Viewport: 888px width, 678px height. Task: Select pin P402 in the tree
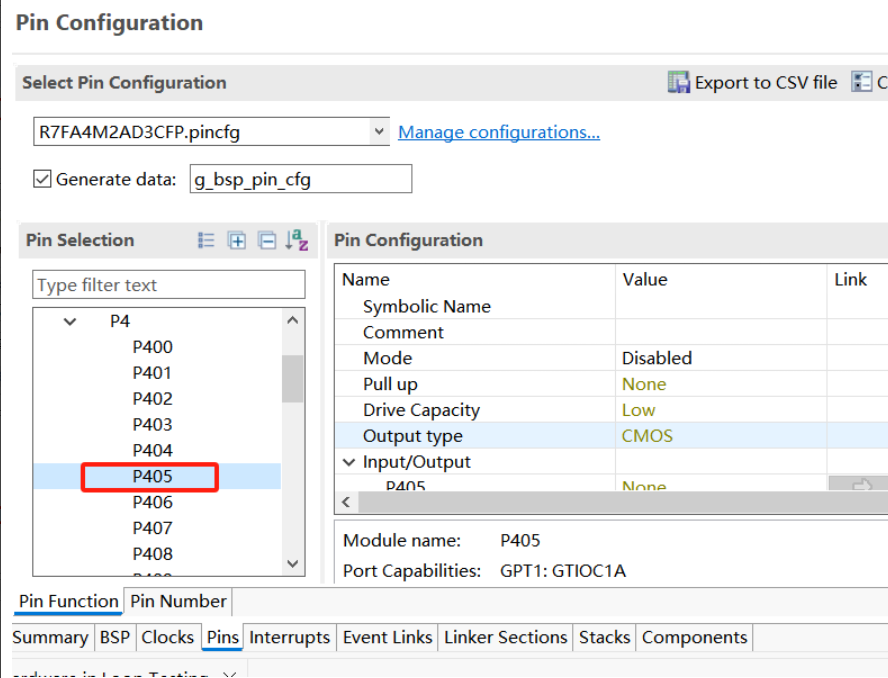[152, 399]
